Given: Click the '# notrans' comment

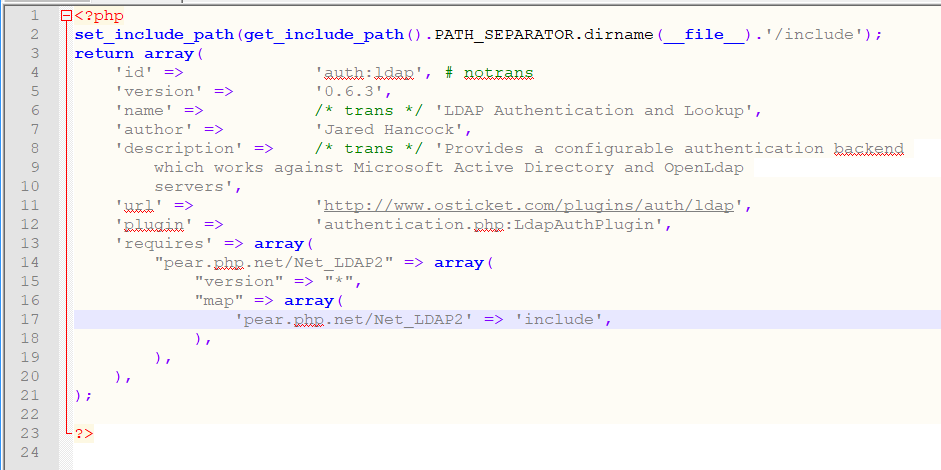Looking at the screenshot, I should pyautogui.click(x=489, y=73).
